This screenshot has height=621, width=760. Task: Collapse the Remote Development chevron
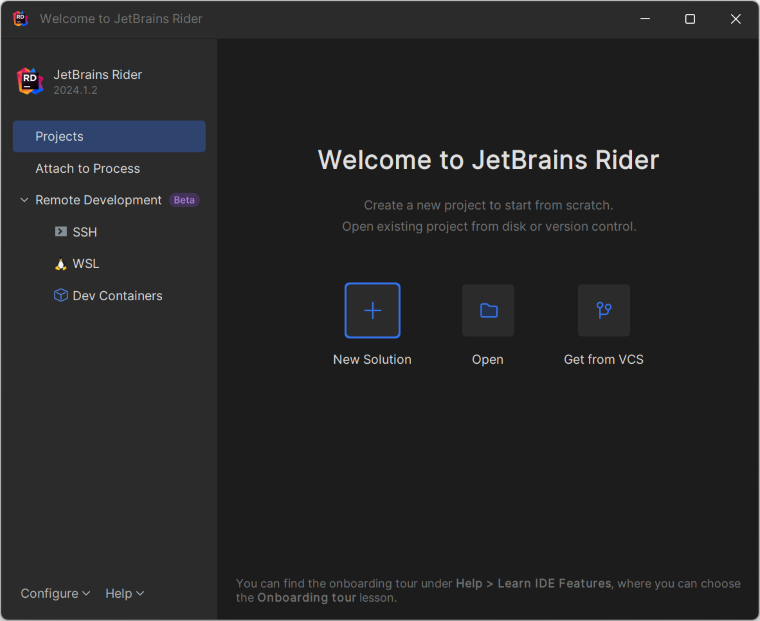tap(24, 200)
